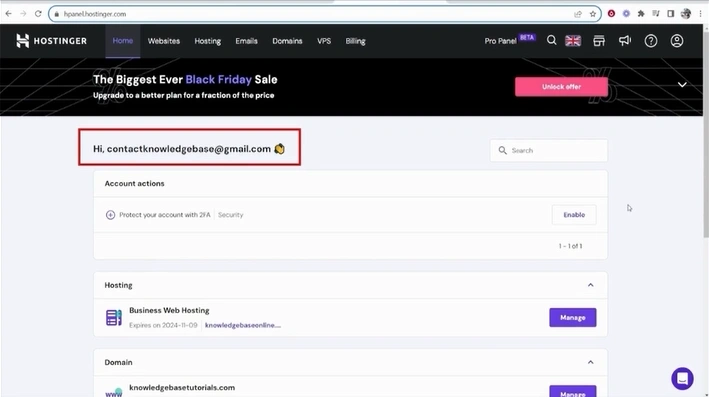Open the help question mark icon
Viewport: 709px width, 397px height.
pos(651,41)
